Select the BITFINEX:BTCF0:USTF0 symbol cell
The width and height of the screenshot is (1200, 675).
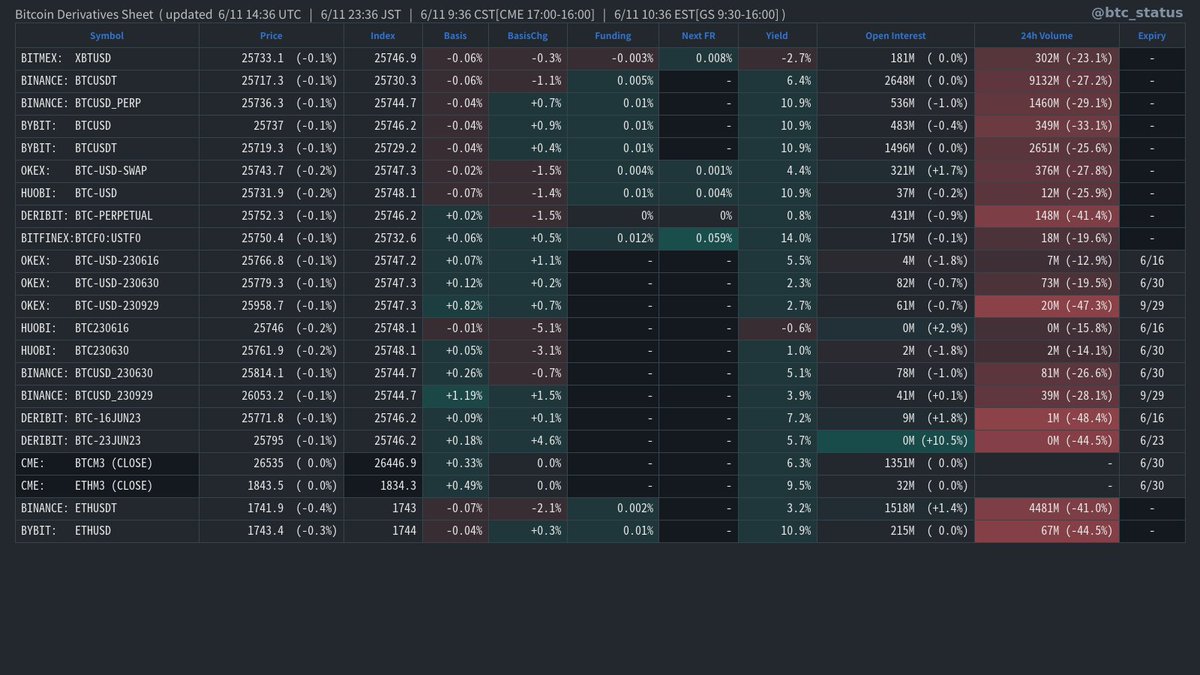107,238
